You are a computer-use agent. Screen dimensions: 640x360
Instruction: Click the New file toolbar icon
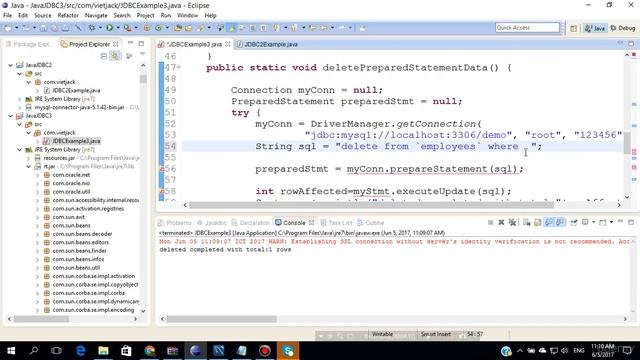8,28
